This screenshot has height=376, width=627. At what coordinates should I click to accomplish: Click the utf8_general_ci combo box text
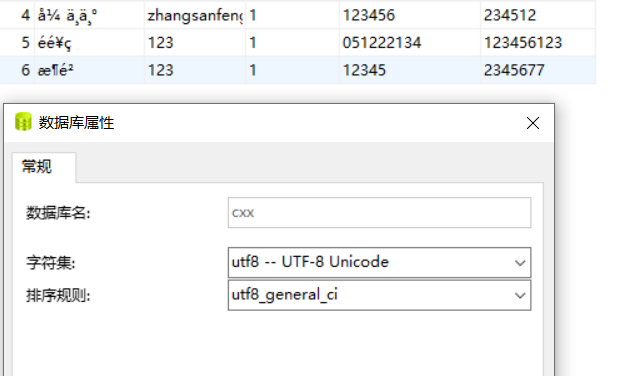pyautogui.click(x=285, y=295)
